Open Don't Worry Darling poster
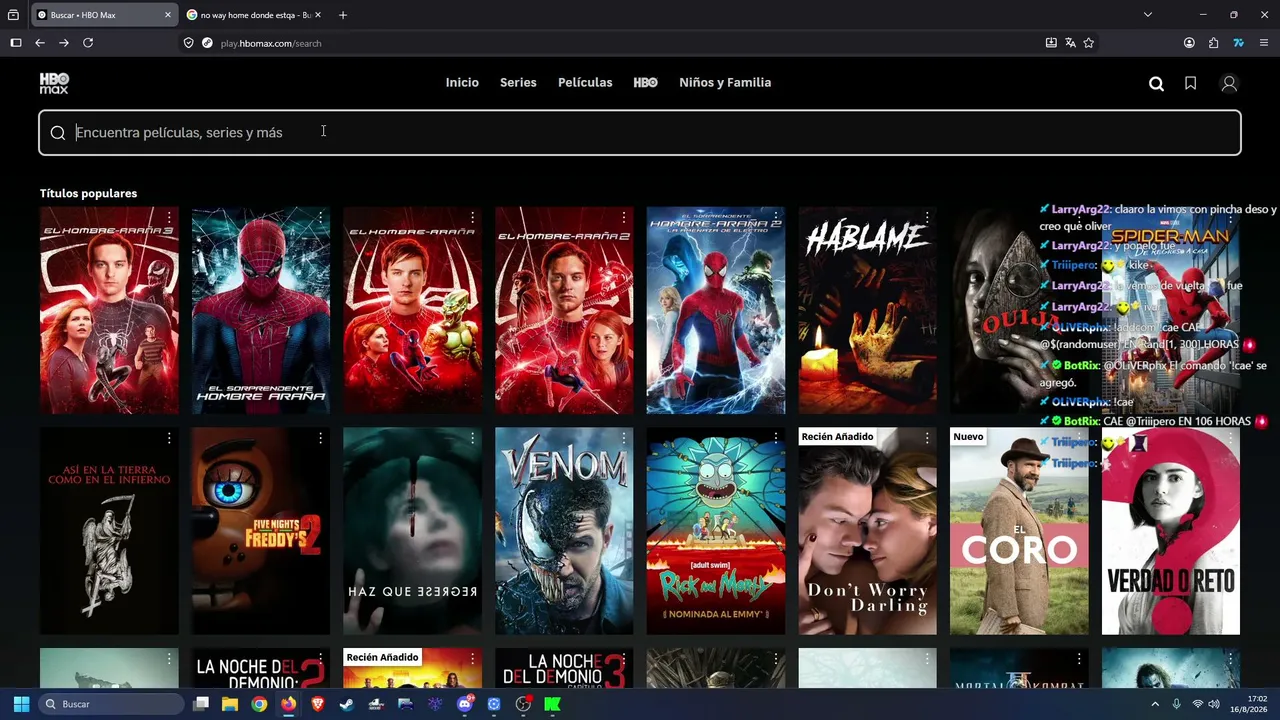Screen dimensions: 1280x720 point(867,531)
